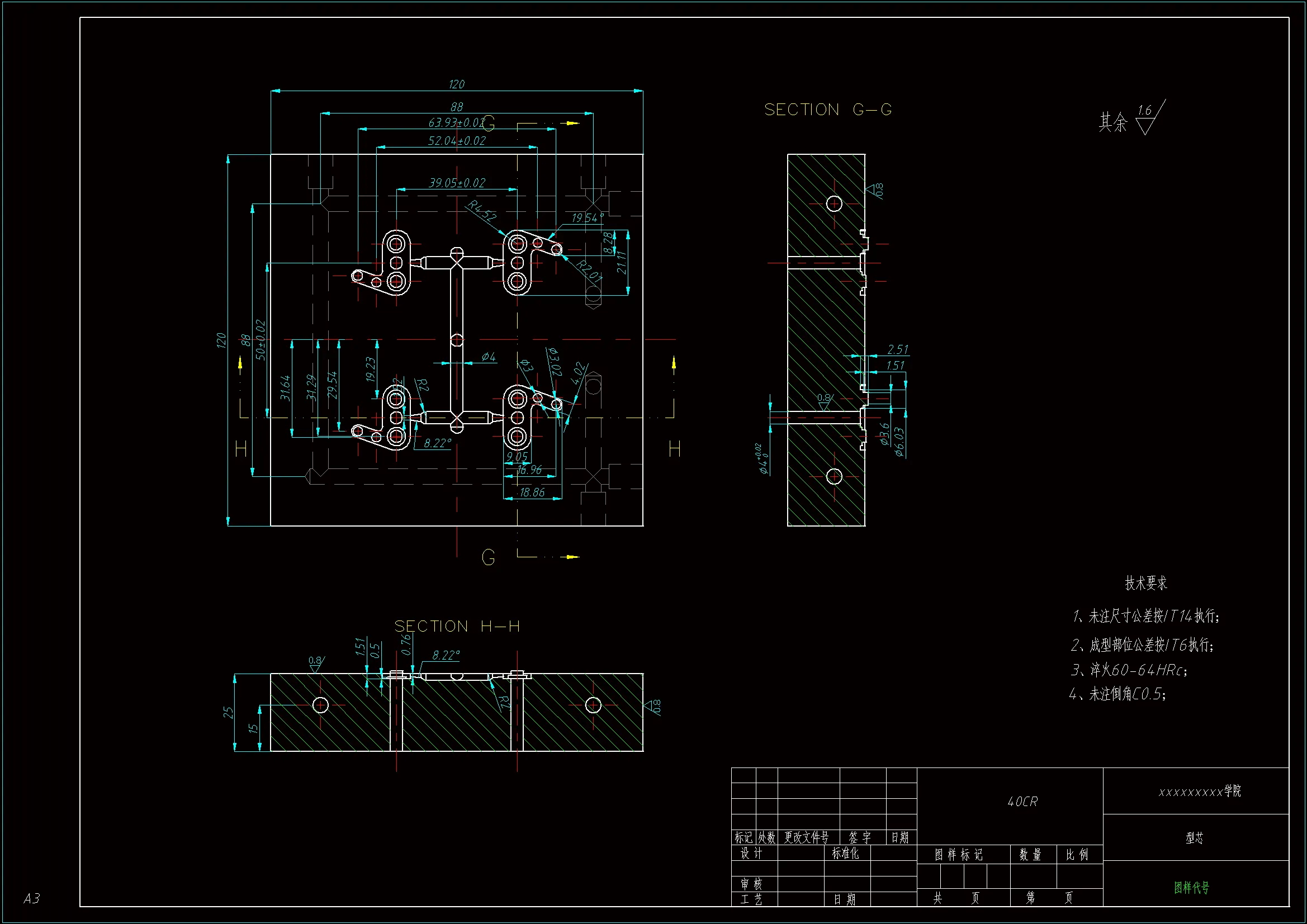
Task: Click the 其余 label at top right
Action: tap(1112, 122)
